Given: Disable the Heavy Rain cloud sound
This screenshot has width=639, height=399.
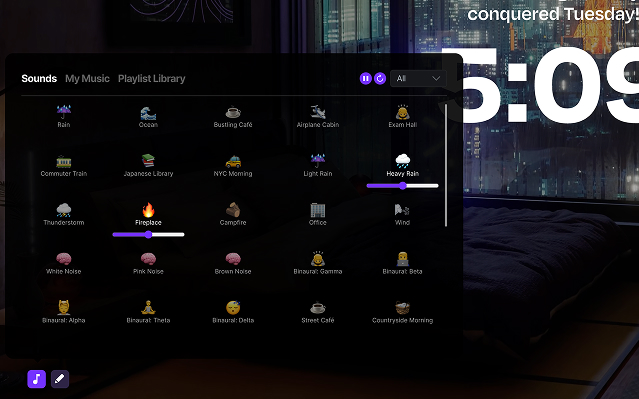Looking at the screenshot, I should click(403, 165).
